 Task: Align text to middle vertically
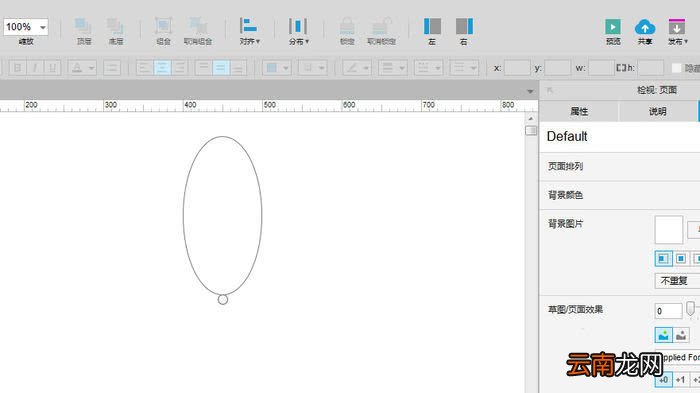tap(221, 68)
